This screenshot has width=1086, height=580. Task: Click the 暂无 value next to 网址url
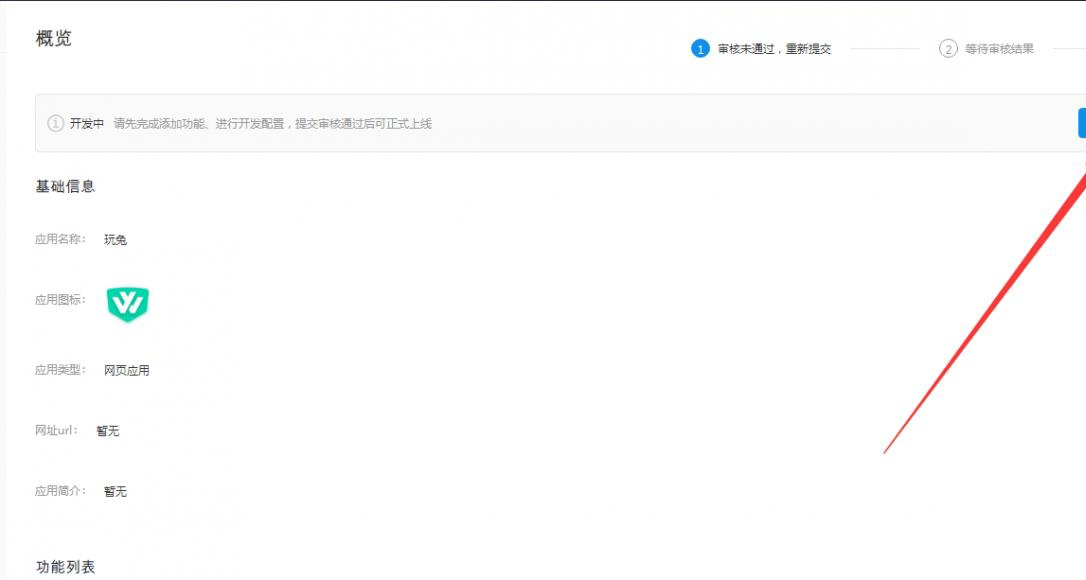point(108,431)
